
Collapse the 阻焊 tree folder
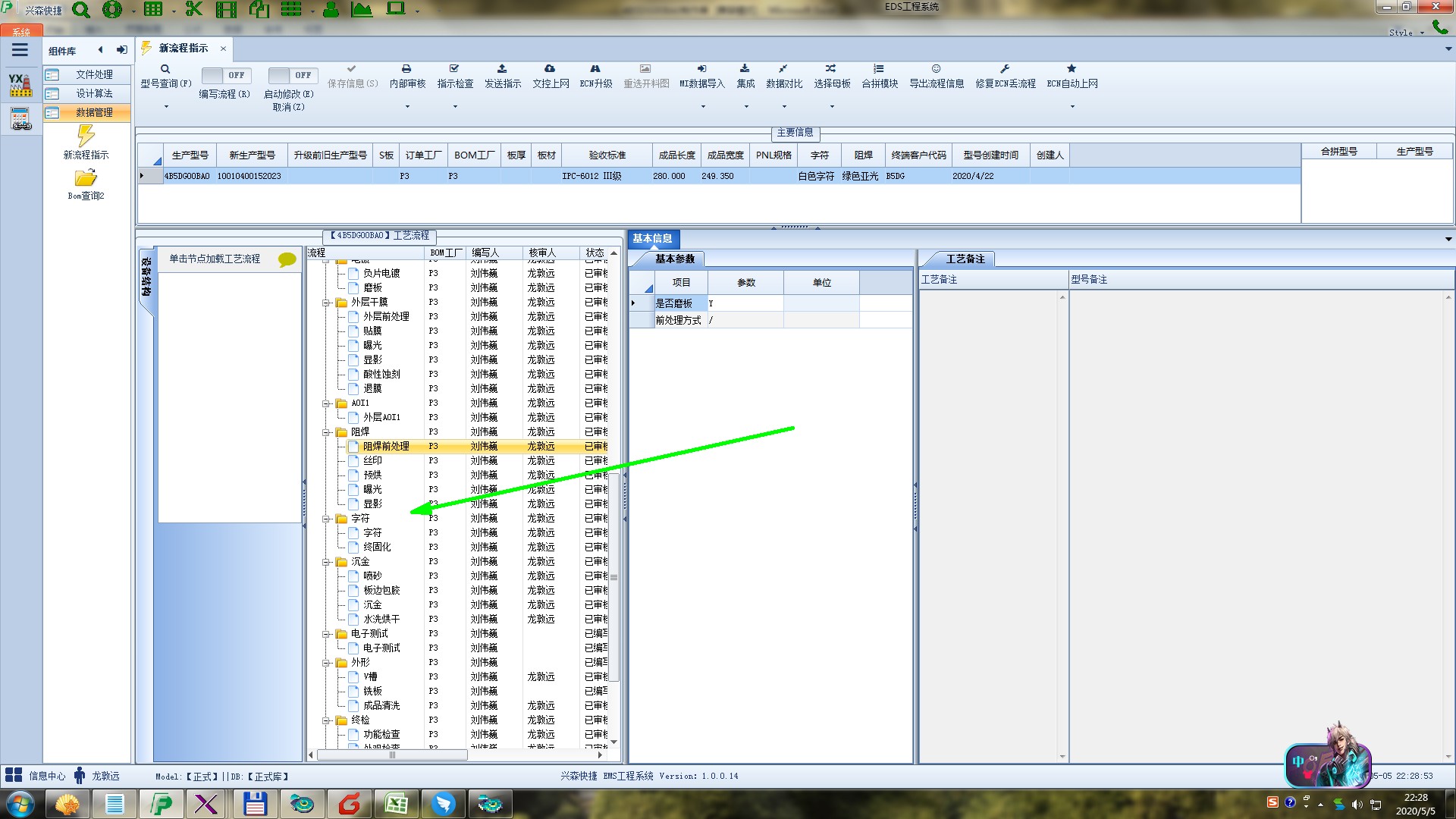[x=326, y=432]
